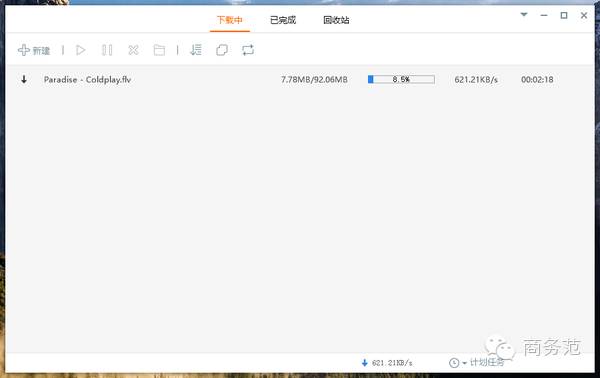Click the 621.21KB/s speed in task row
This screenshot has width=600, height=378.
point(476,80)
